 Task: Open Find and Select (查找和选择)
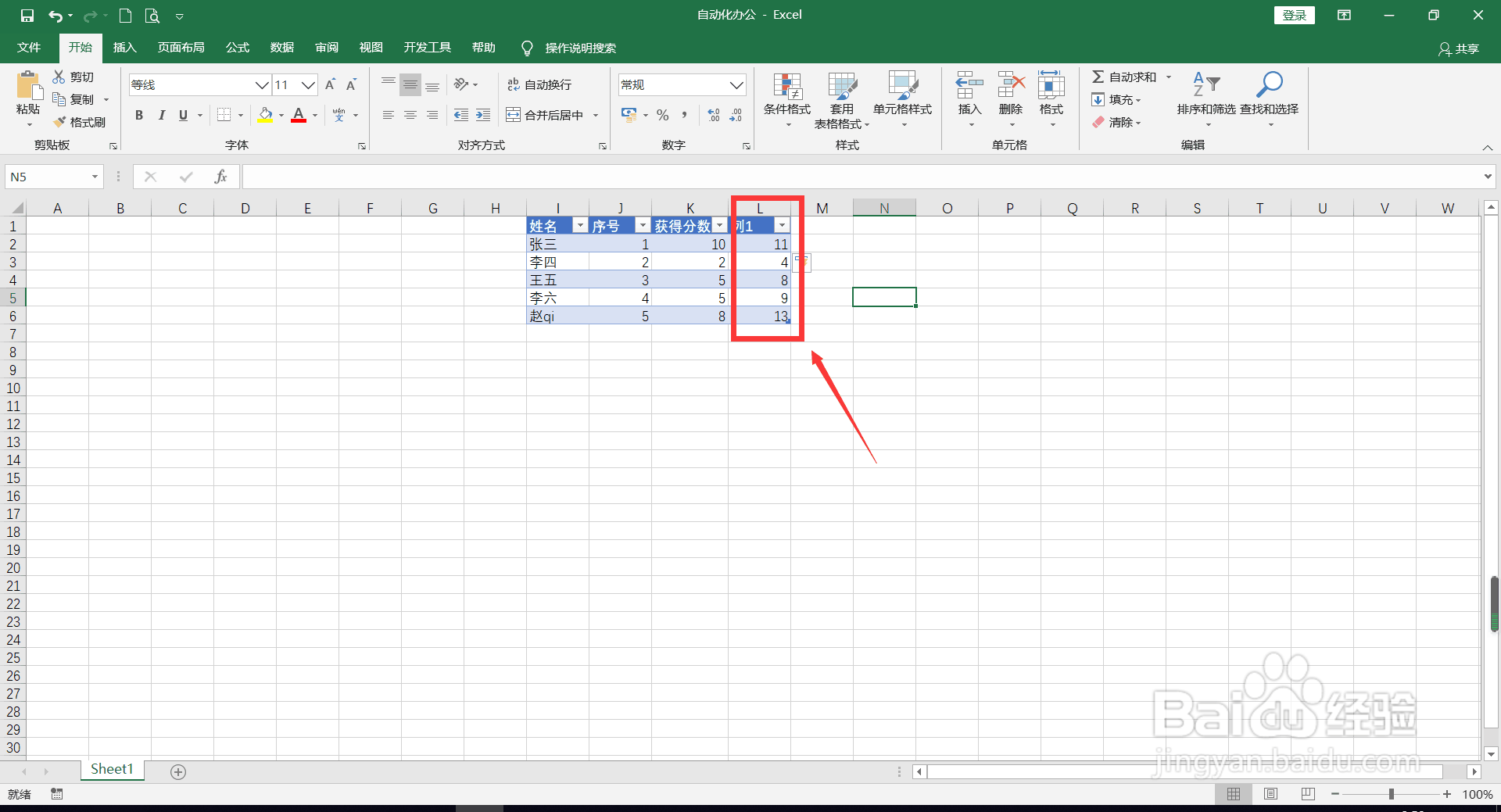tap(1269, 99)
